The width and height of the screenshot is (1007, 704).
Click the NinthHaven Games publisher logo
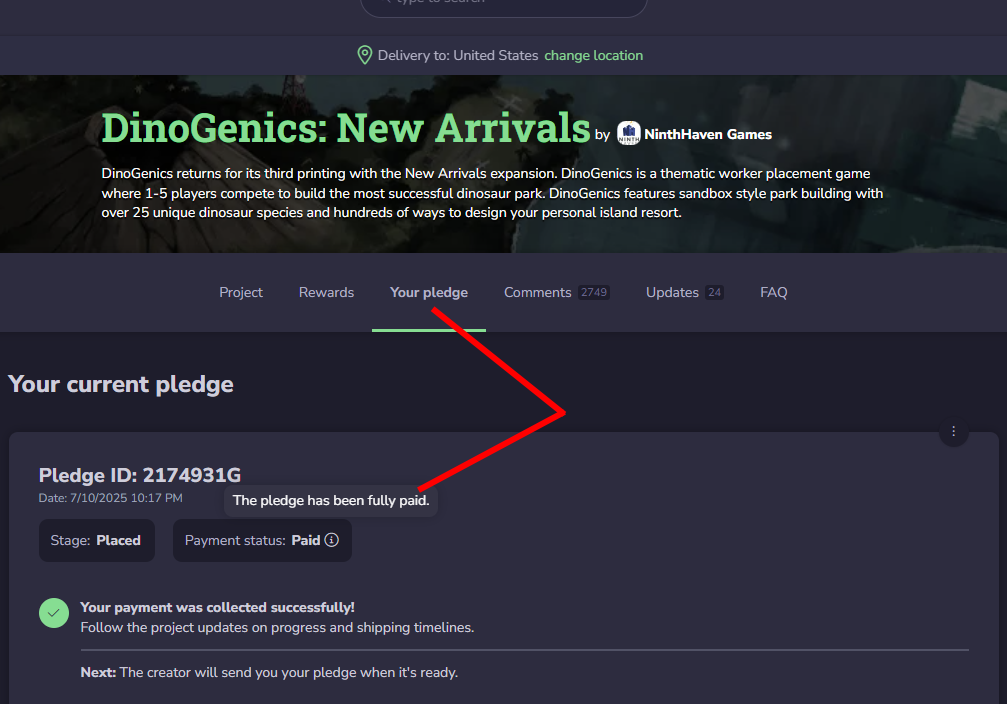tap(628, 132)
